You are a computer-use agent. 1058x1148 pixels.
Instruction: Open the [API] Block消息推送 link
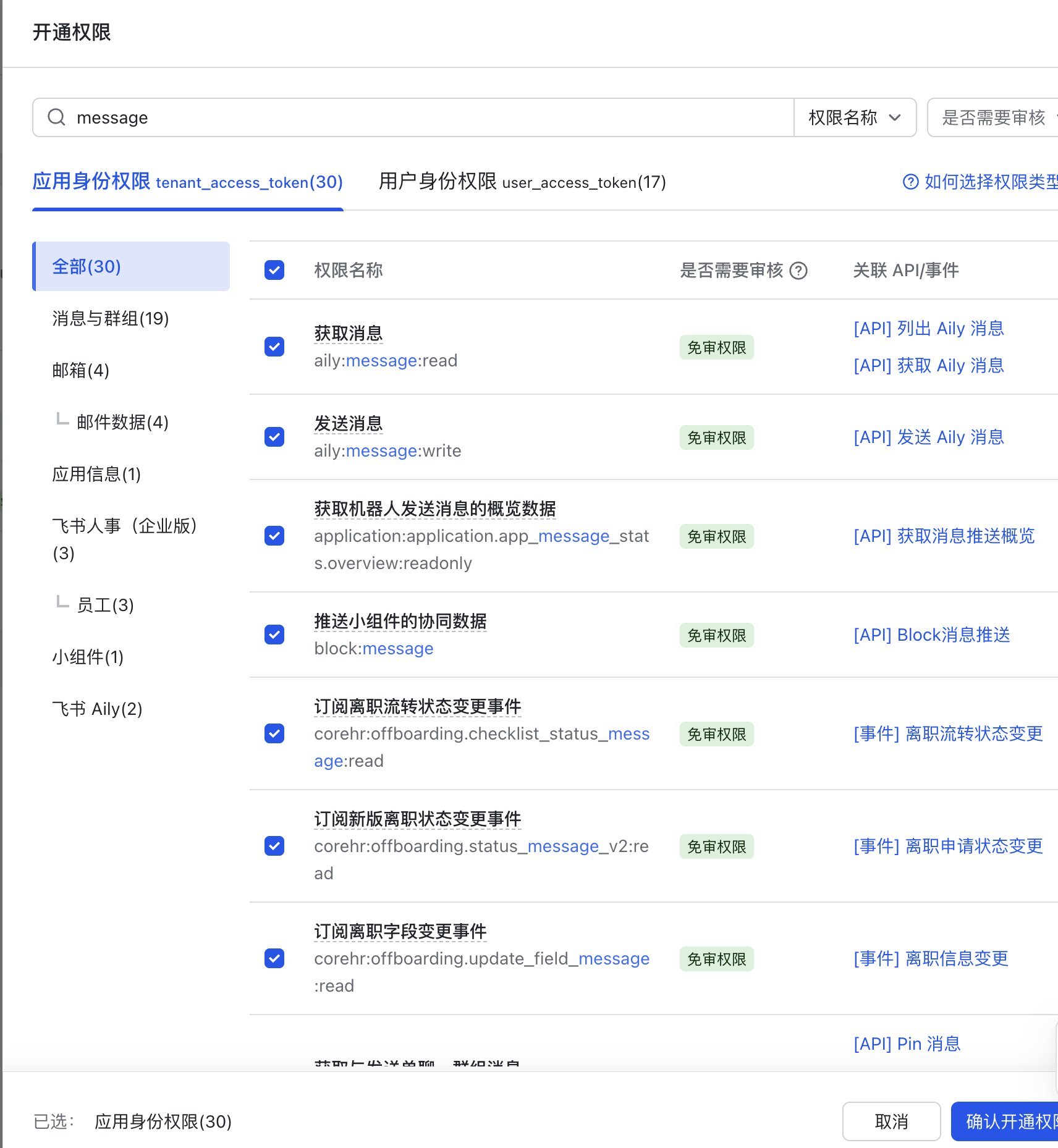[933, 635]
